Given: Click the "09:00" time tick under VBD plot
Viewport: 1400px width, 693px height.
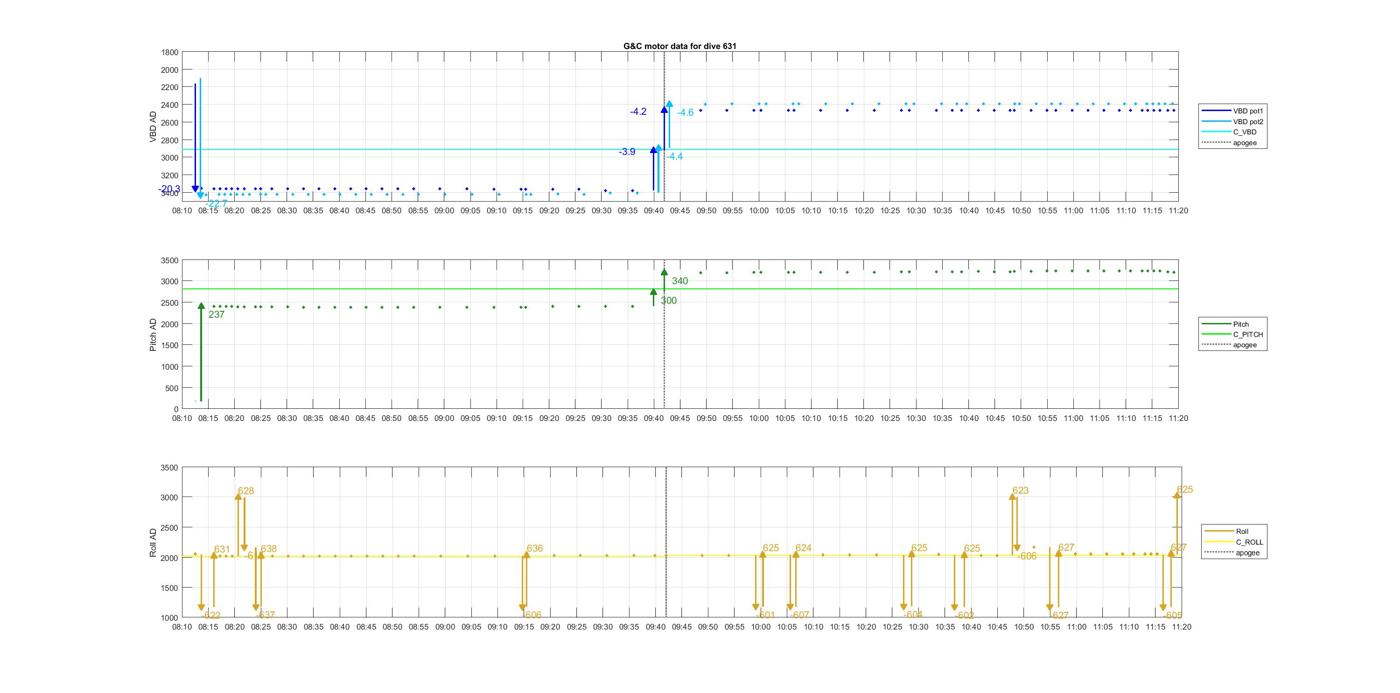Looking at the screenshot, I should (444, 210).
